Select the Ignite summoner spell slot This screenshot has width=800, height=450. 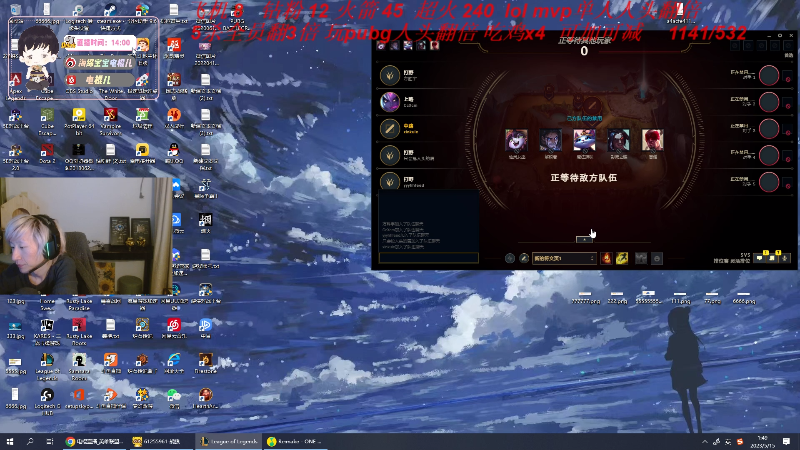606,258
